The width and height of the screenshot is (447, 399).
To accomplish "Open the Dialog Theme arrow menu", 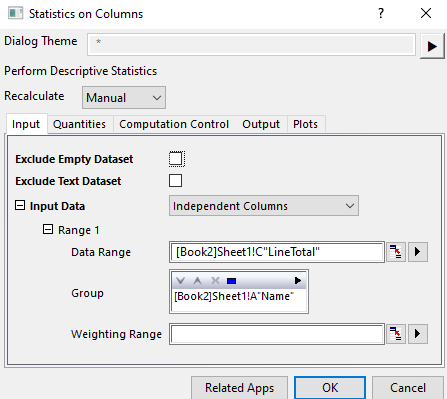I will (x=432, y=46).
